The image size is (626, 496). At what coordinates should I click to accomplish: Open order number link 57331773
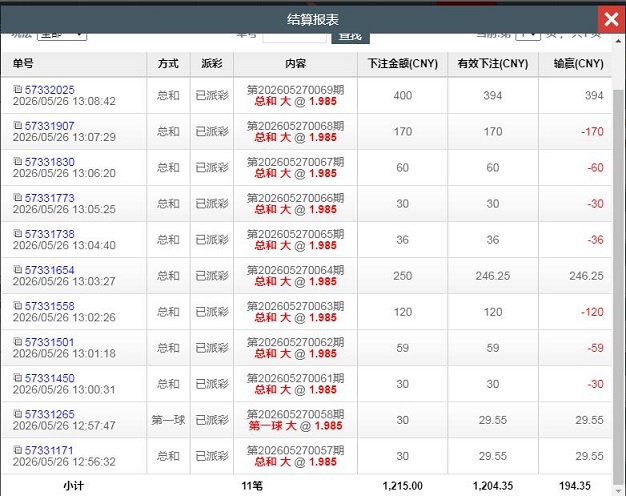pyautogui.click(x=50, y=198)
